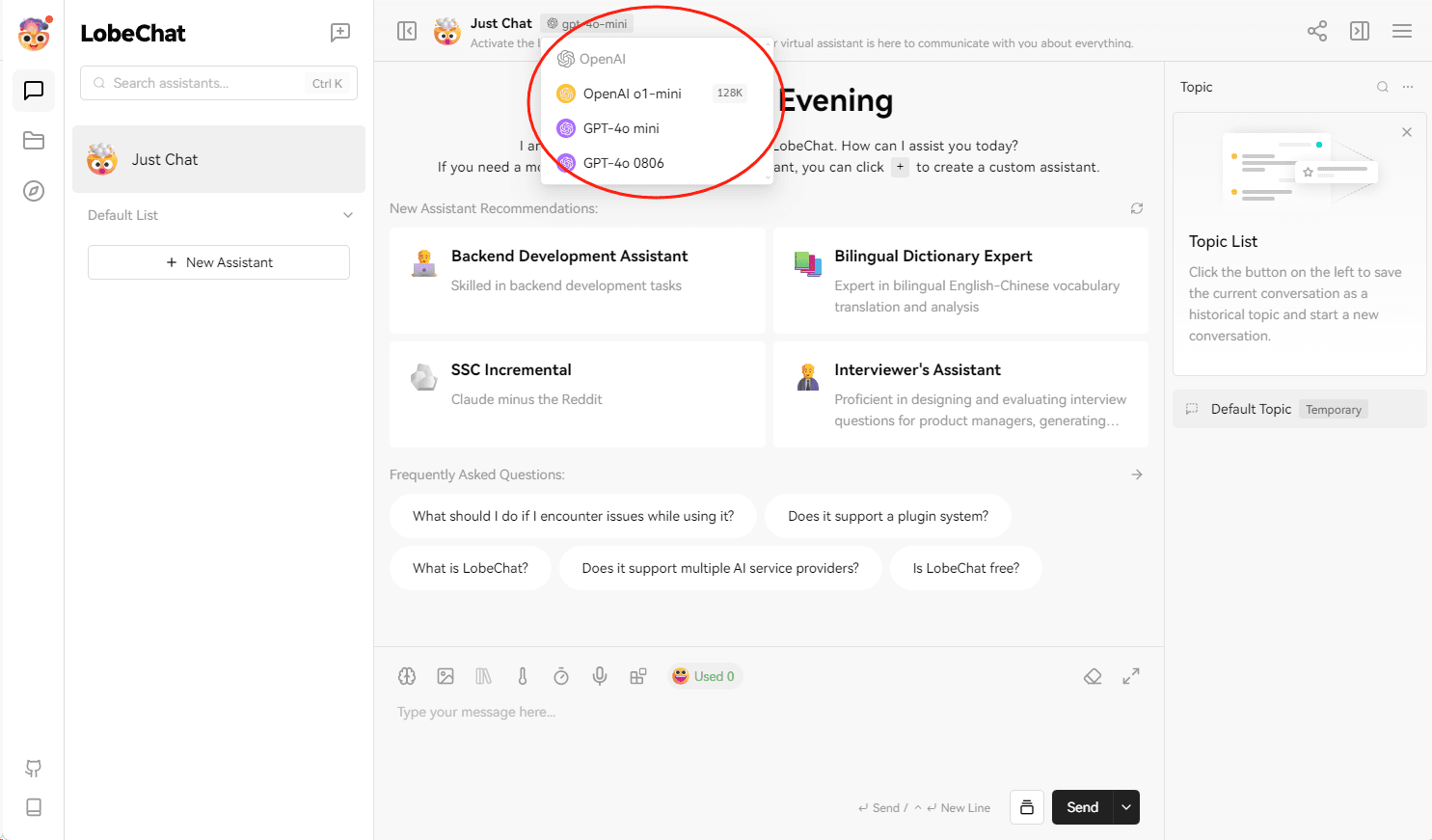Click the Temporary tag on Default Topic
1432x840 pixels.
pyautogui.click(x=1334, y=409)
